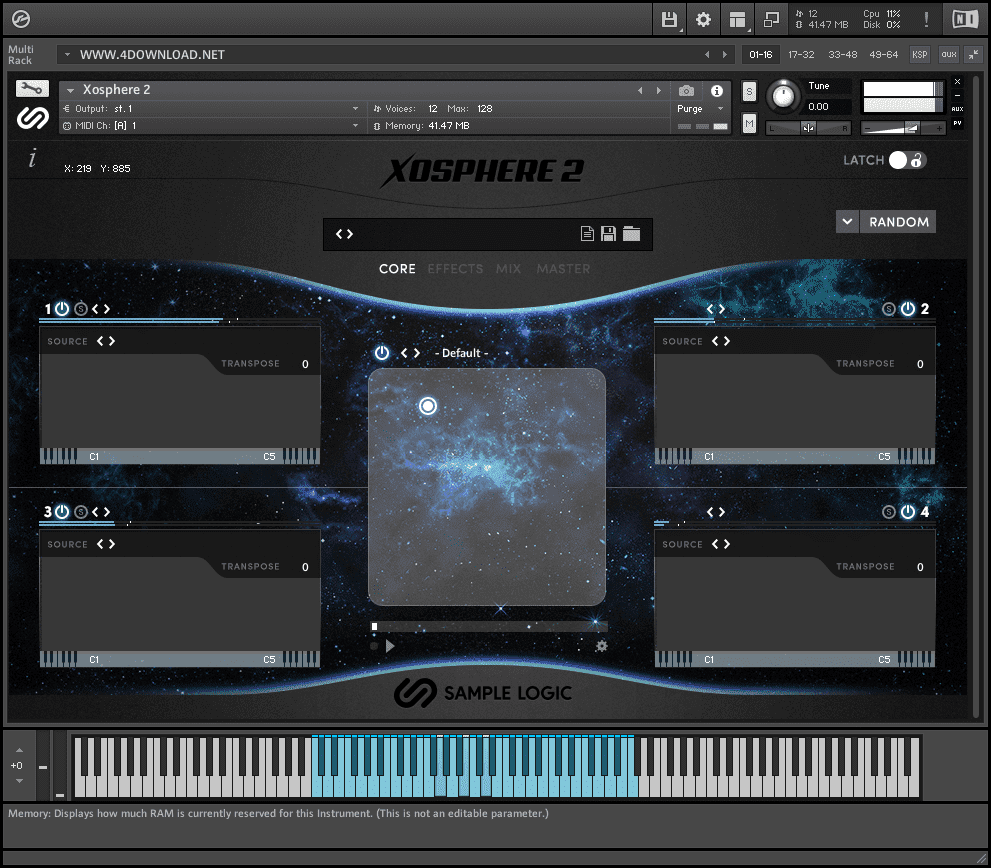The height and width of the screenshot is (868, 991).
Task: Browse main preset with arrows
Action: pos(344,234)
